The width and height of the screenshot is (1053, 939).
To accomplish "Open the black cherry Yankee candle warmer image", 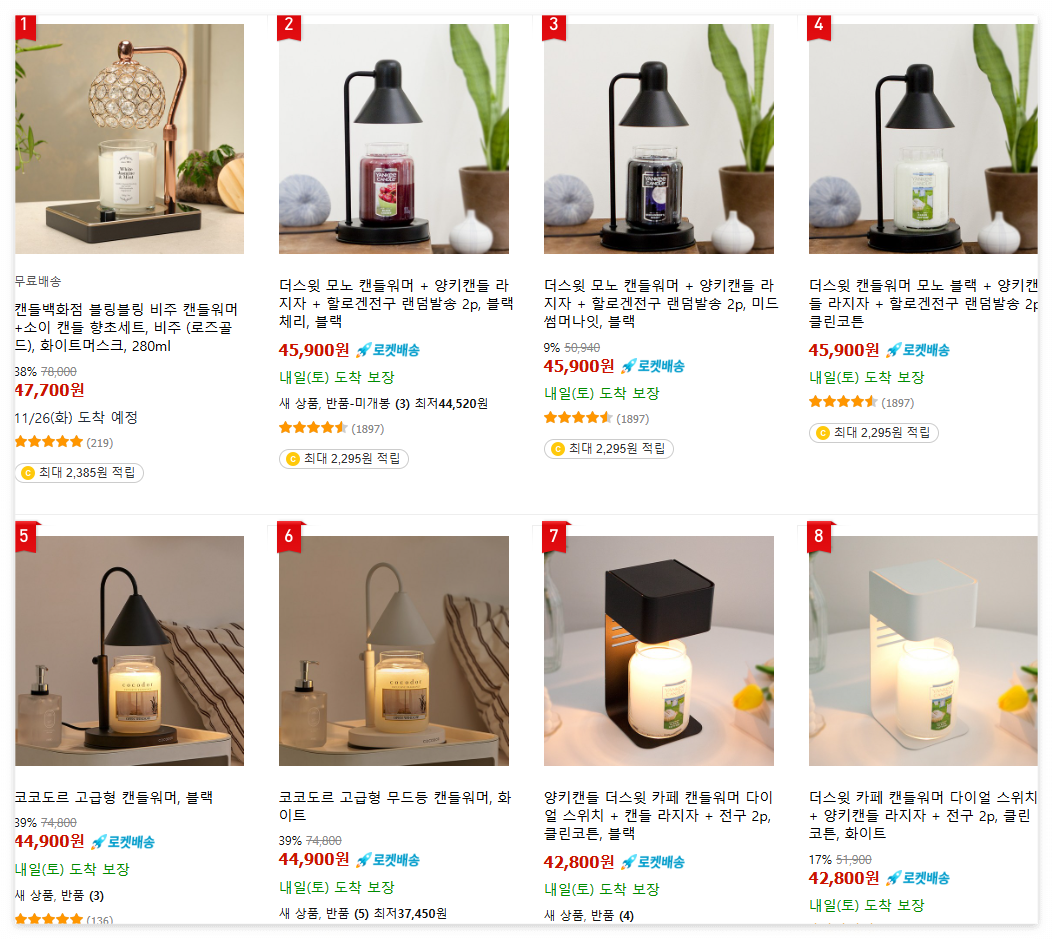I will [x=394, y=139].
